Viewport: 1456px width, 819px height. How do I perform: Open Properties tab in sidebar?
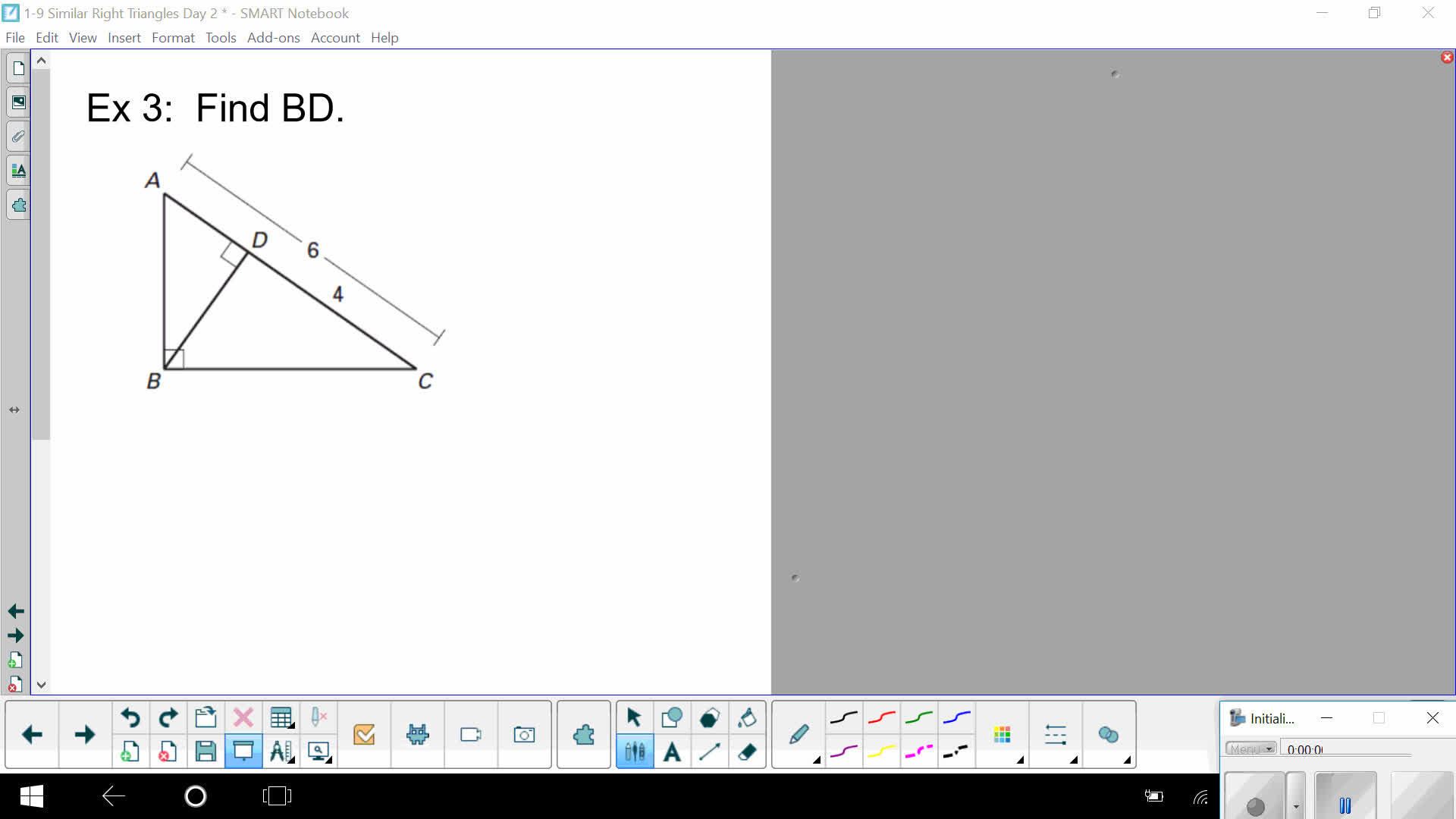point(18,171)
